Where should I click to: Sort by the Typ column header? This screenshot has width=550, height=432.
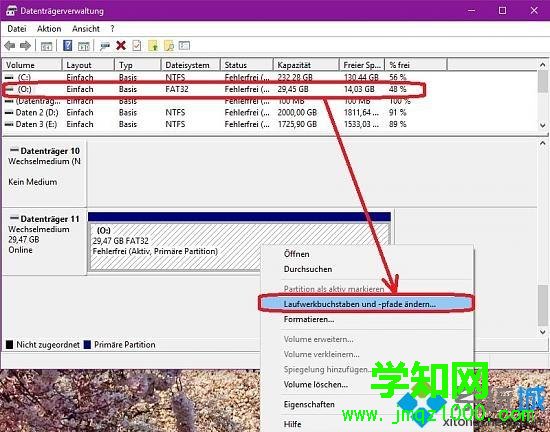tap(138, 65)
